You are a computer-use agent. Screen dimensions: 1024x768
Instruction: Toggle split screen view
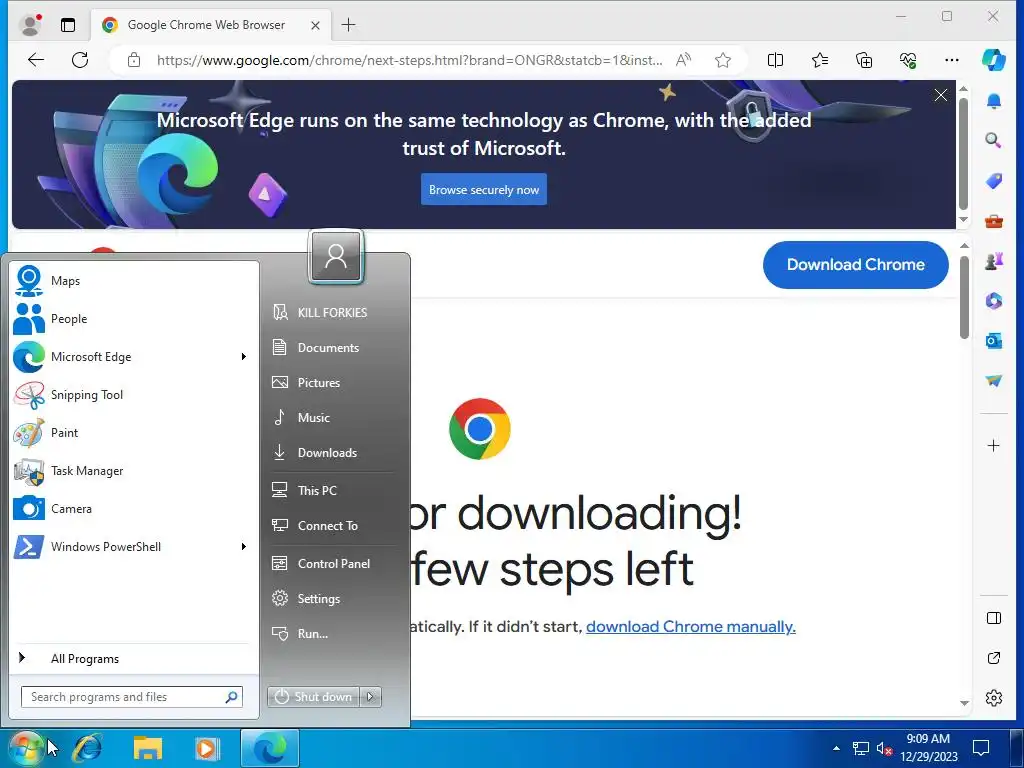[x=775, y=60]
